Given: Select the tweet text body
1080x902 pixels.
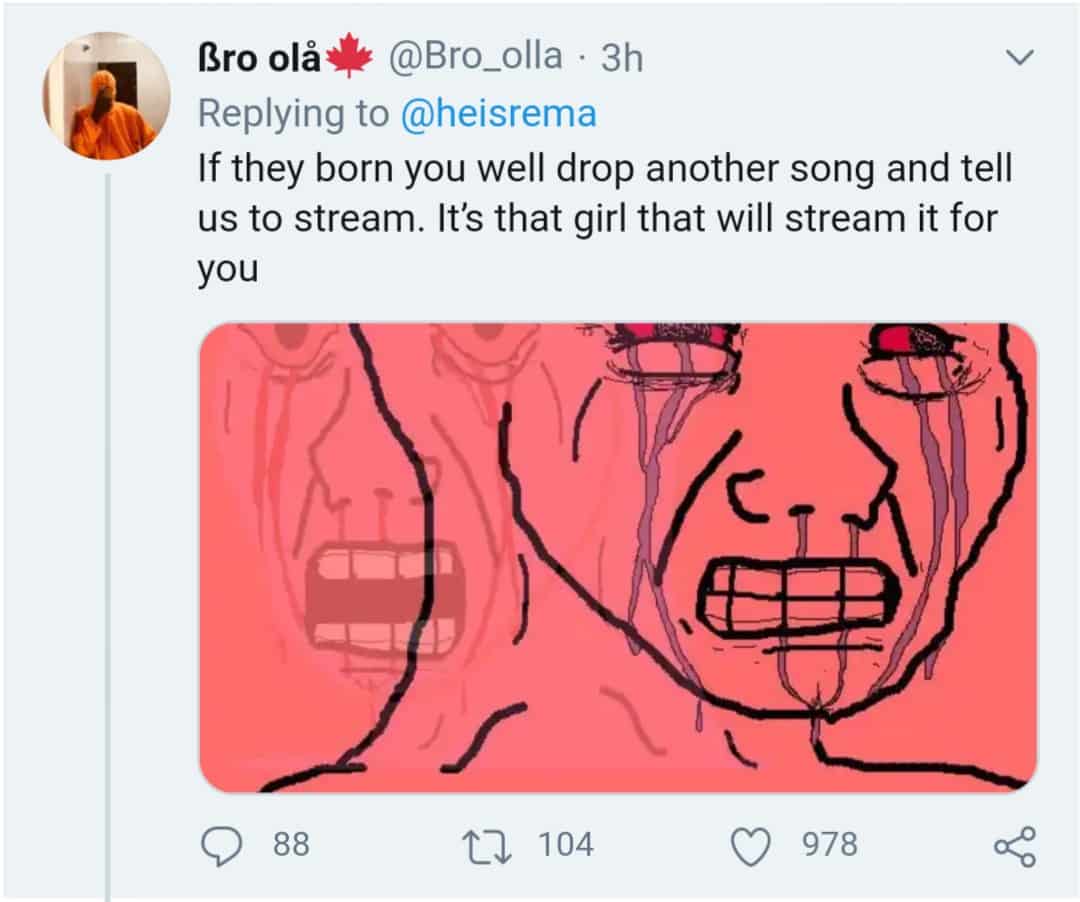Looking at the screenshot, I should pyautogui.click(x=605, y=218).
